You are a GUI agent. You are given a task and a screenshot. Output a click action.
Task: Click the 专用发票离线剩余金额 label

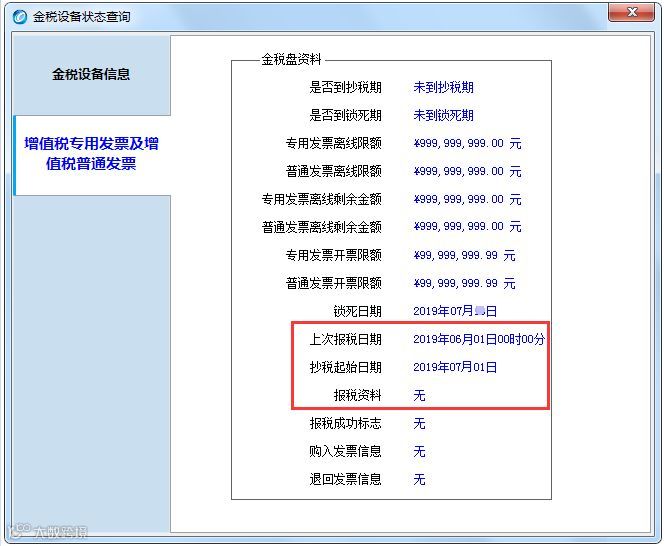click(321, 199)
